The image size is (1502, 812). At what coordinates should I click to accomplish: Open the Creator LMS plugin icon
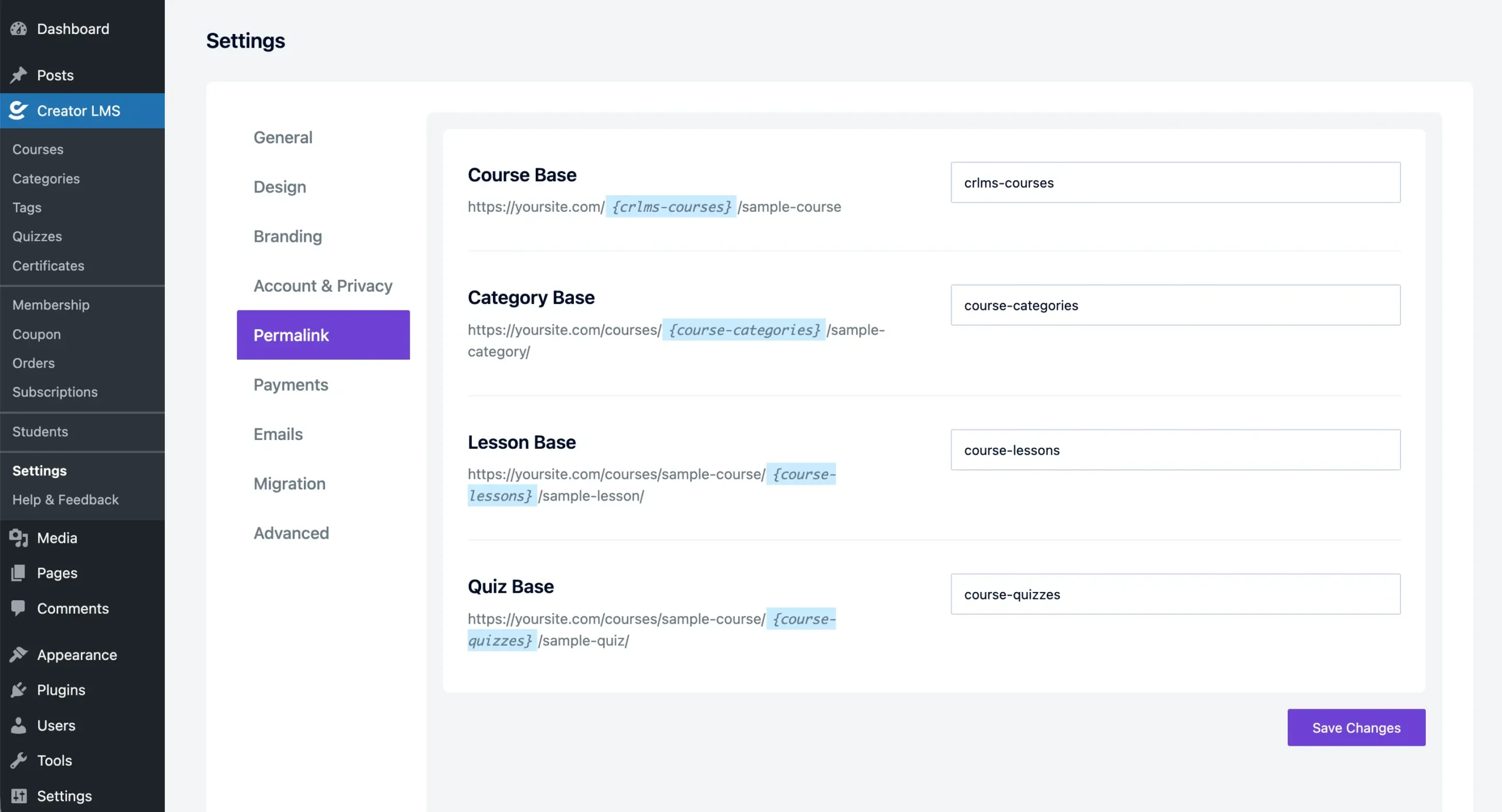[19, 110]
